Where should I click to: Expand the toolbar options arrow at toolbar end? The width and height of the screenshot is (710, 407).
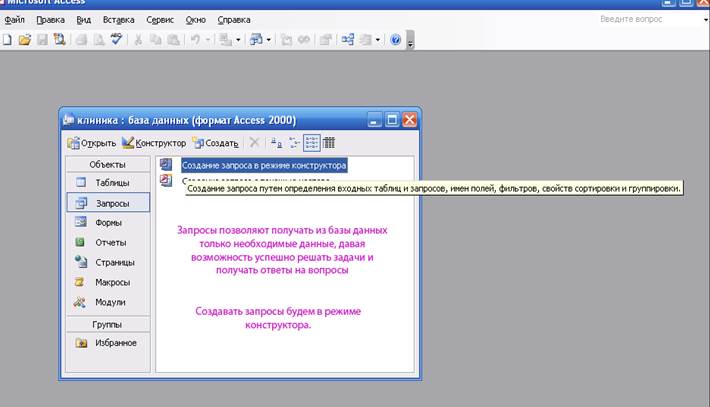pyautogui.click(x=410, y=42)
